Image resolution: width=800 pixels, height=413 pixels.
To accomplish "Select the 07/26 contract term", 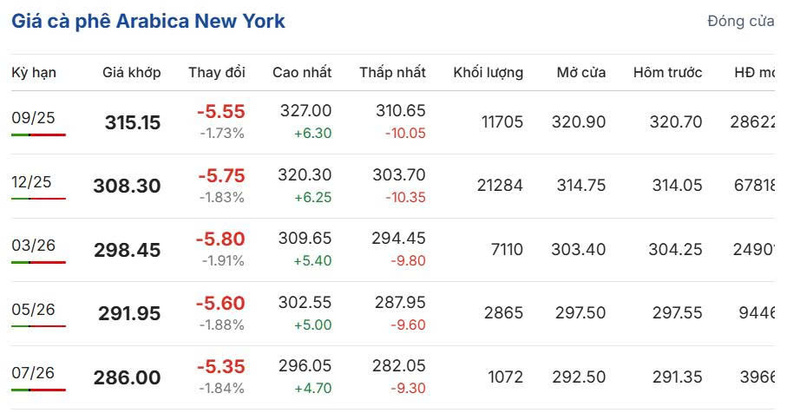I will [33, 374].
